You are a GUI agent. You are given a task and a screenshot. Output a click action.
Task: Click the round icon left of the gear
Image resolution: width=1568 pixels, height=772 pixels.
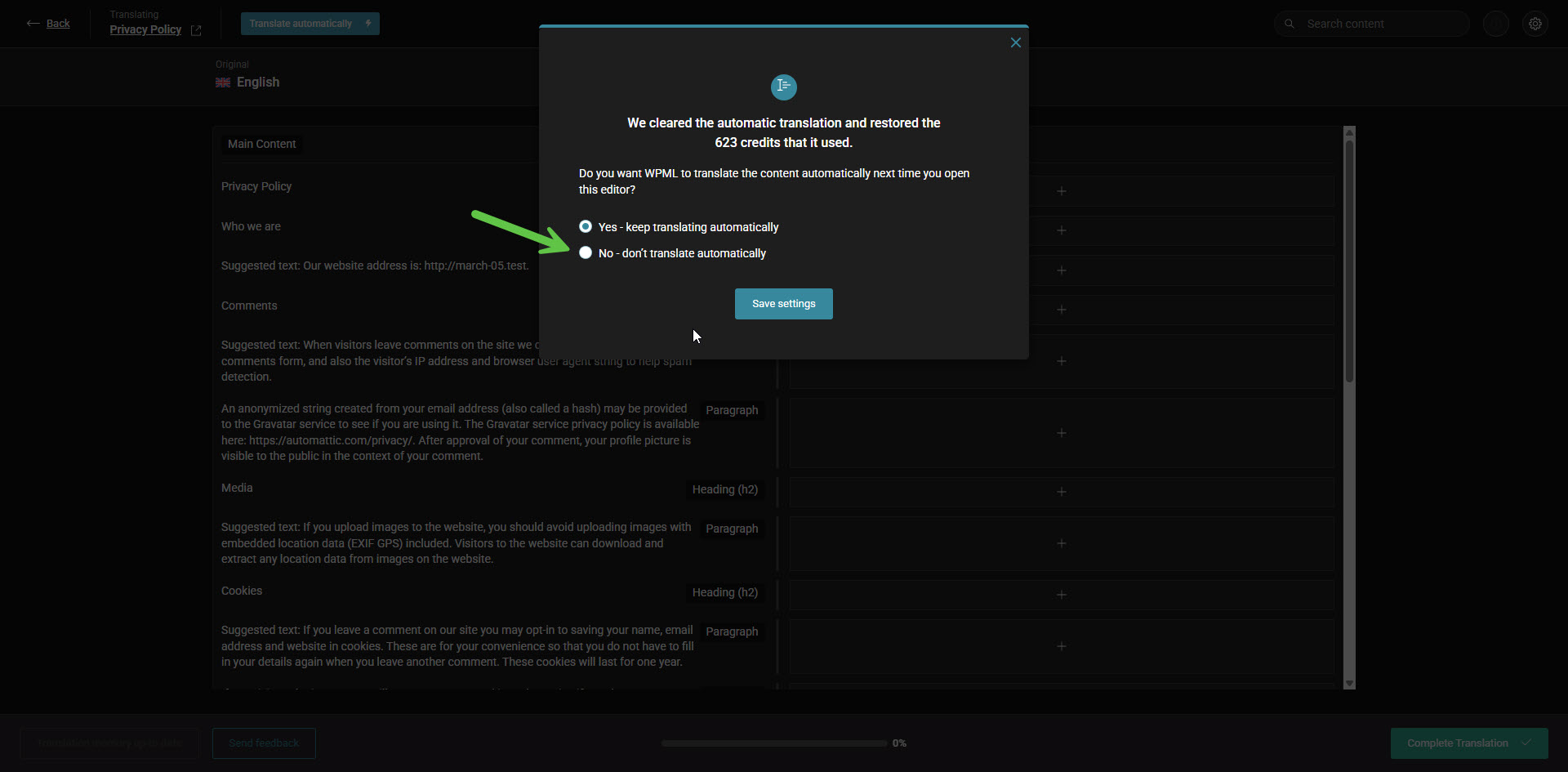1495,24
